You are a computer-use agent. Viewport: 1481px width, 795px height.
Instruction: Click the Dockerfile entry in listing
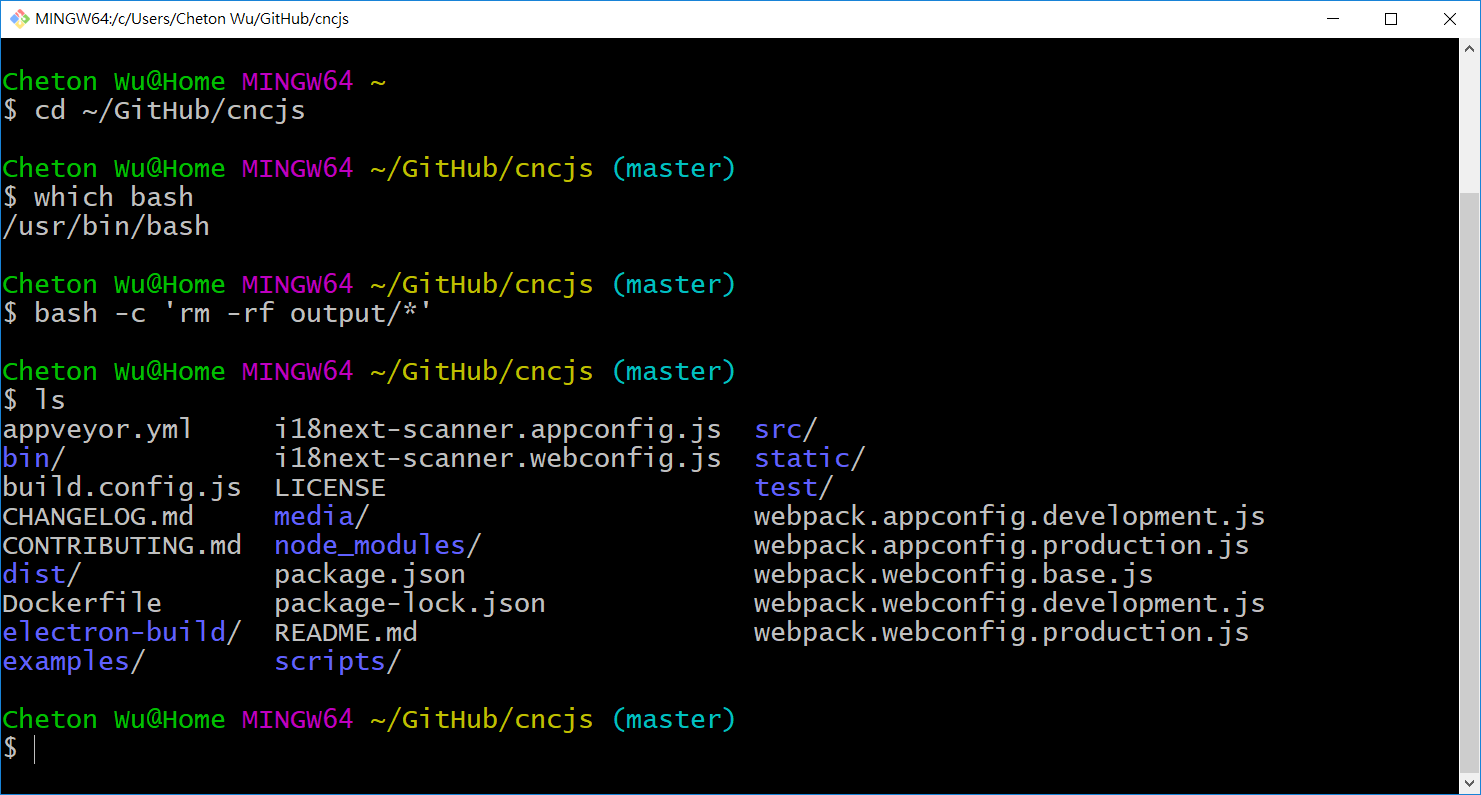[x=81, y=604]
